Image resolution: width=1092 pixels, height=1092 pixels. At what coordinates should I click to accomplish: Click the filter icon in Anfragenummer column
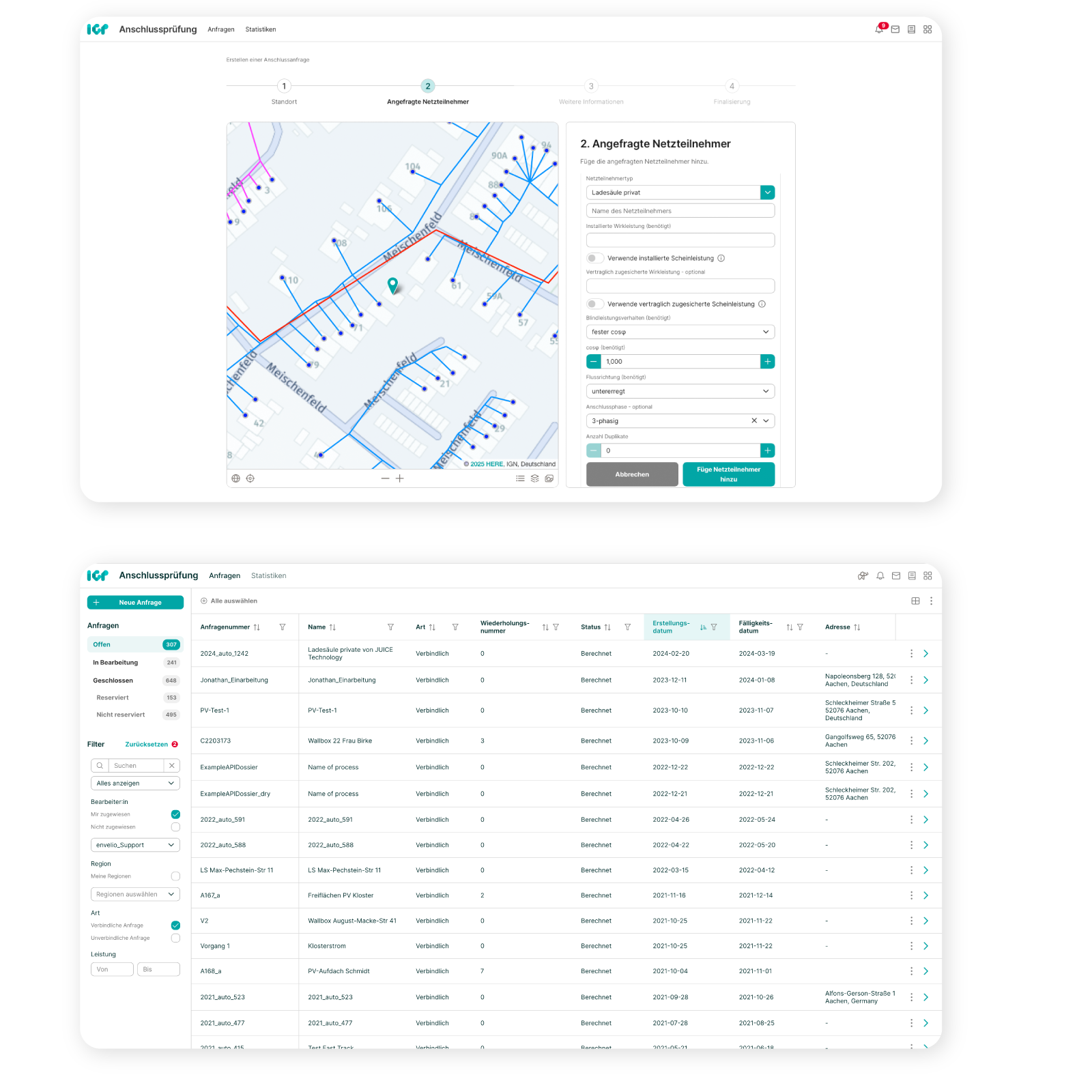[x=283, y=627]
